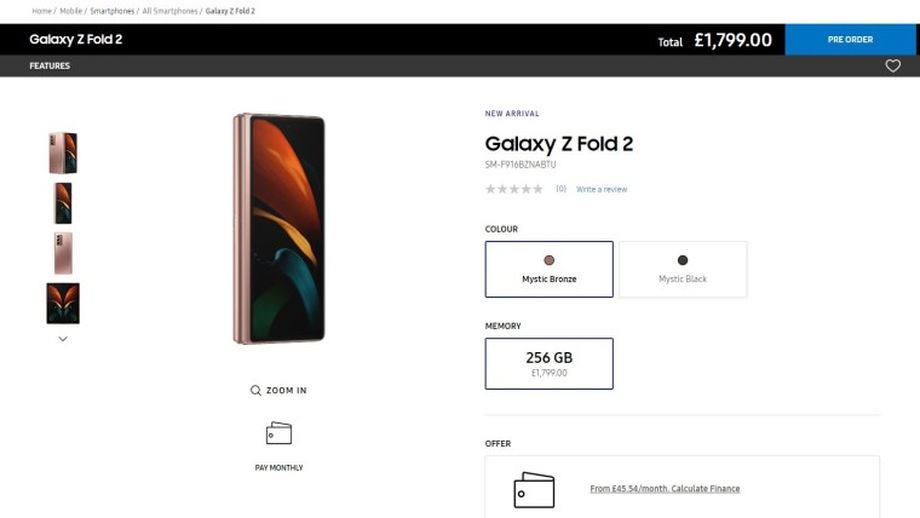Viewport: 920px width, 518px height.
Task: Click the Mystic Bronze colour dot
Action: [549, 260]
